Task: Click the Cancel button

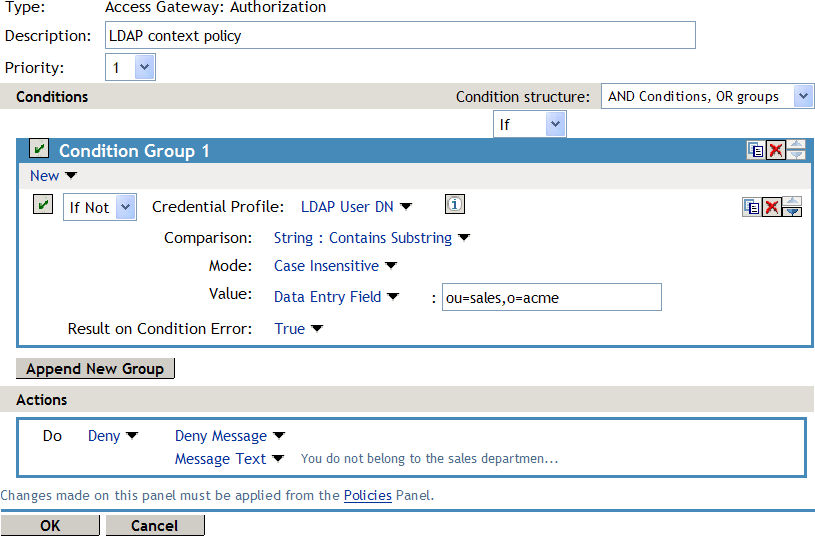Action: tap(155, 525)
